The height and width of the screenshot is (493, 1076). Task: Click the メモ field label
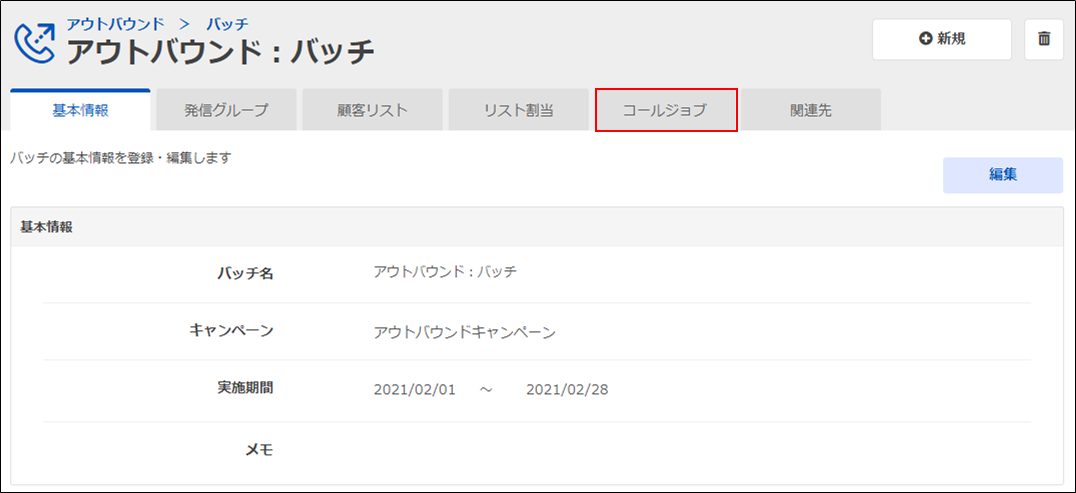pyautogui.click(x=259, y=449)
